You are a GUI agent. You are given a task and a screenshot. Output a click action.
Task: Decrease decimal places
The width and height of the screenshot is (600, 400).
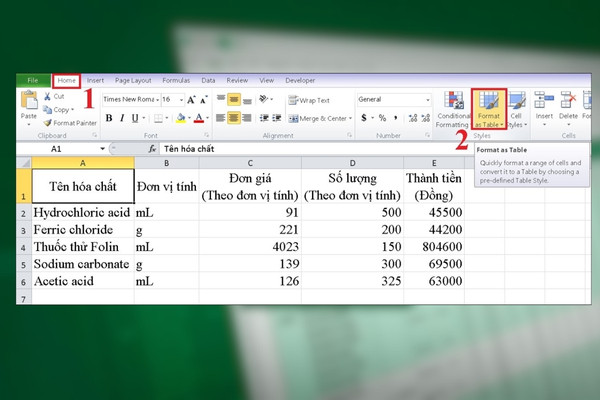point(426,118)
